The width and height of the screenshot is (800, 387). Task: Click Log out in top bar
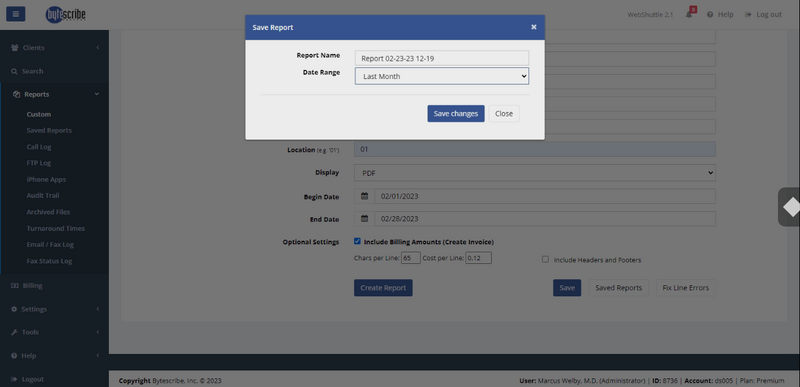click(763, 14)
